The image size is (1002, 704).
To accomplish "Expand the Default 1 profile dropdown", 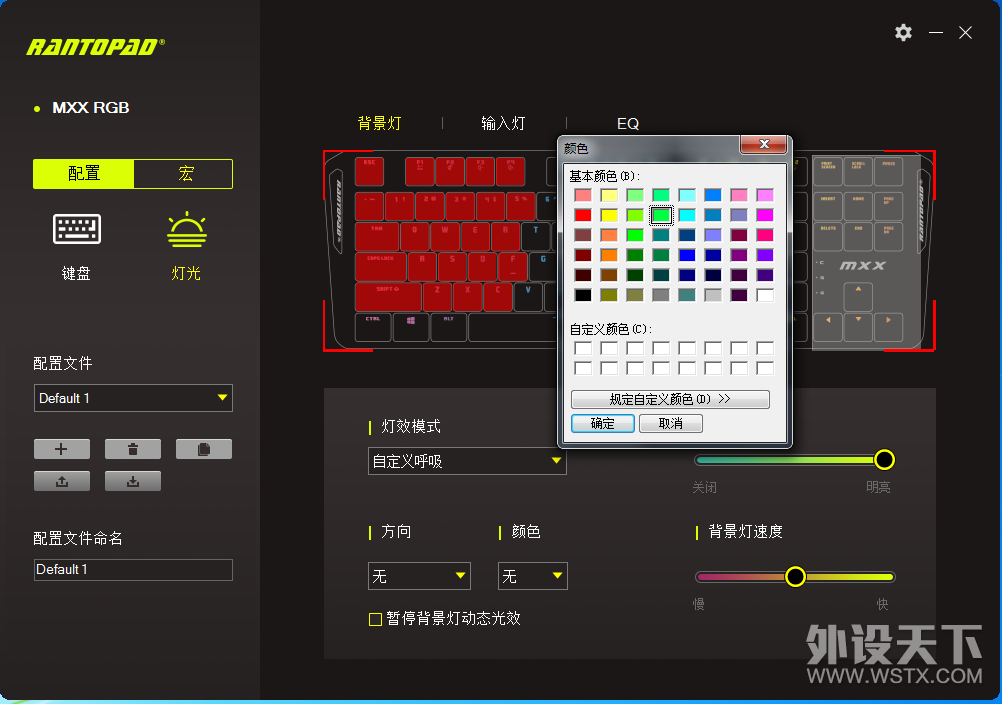I will coord(133,398).
